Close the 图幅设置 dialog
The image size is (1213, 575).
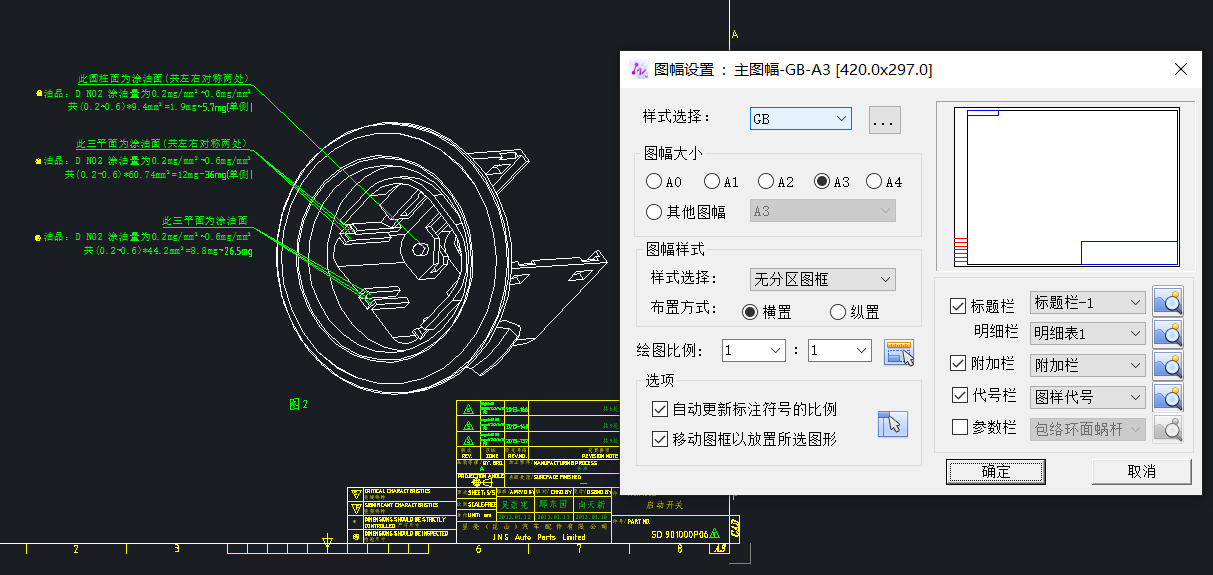pos(1181,69)
